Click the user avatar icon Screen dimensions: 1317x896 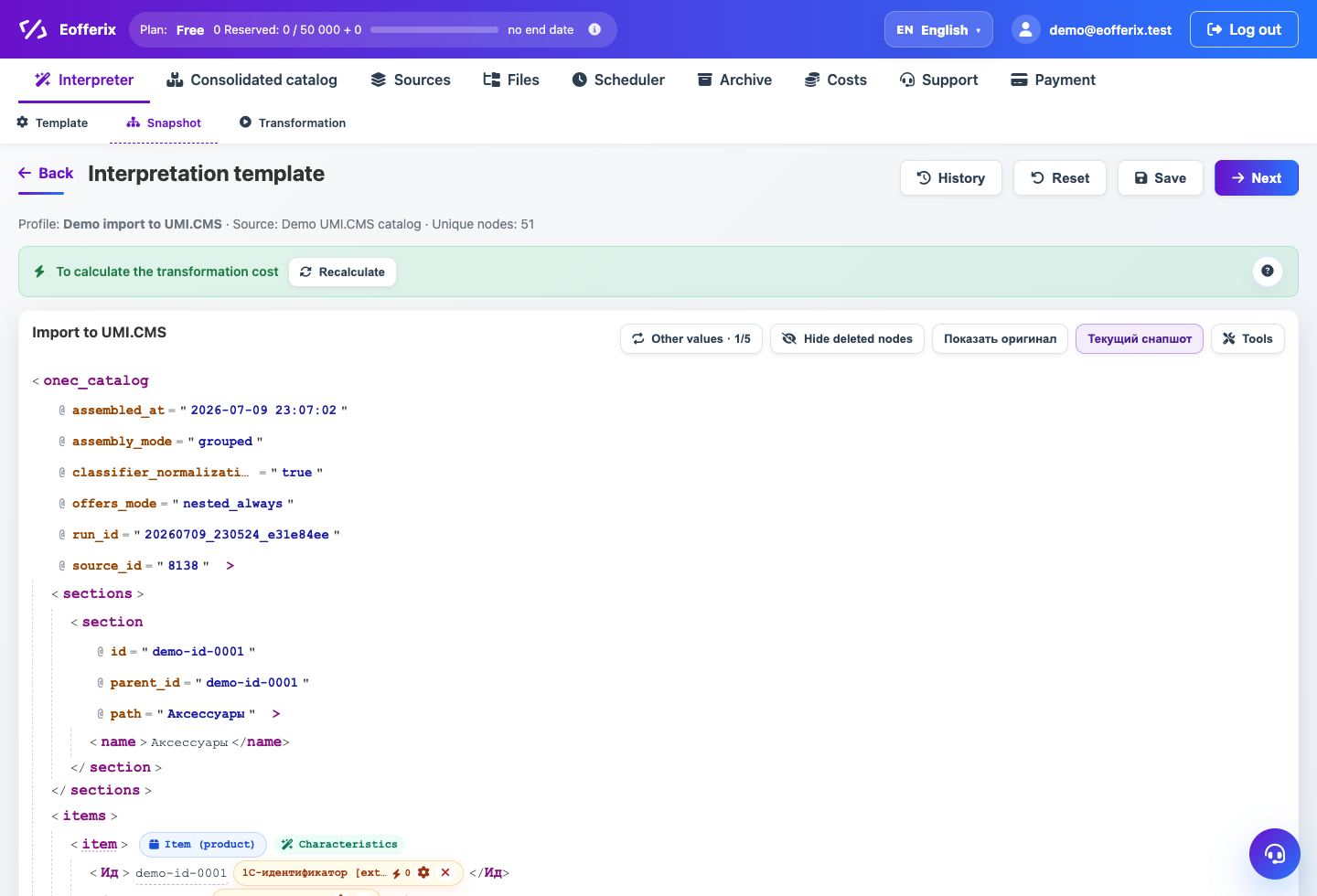pyautogui.click(x=1026, y=29)
